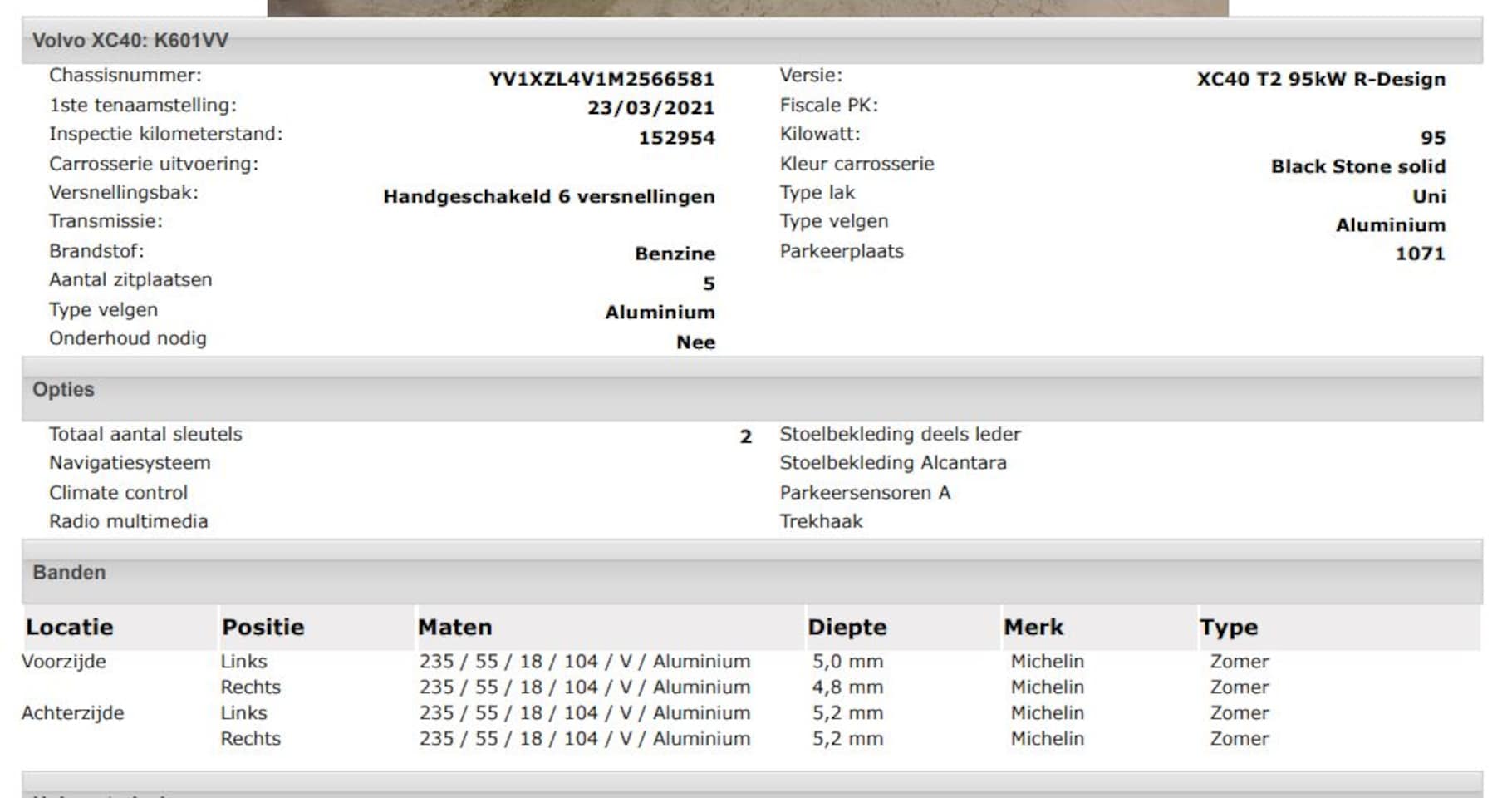
Task: Click the 'Versnellingsbak:' label
Action: [x=124, y=193]
